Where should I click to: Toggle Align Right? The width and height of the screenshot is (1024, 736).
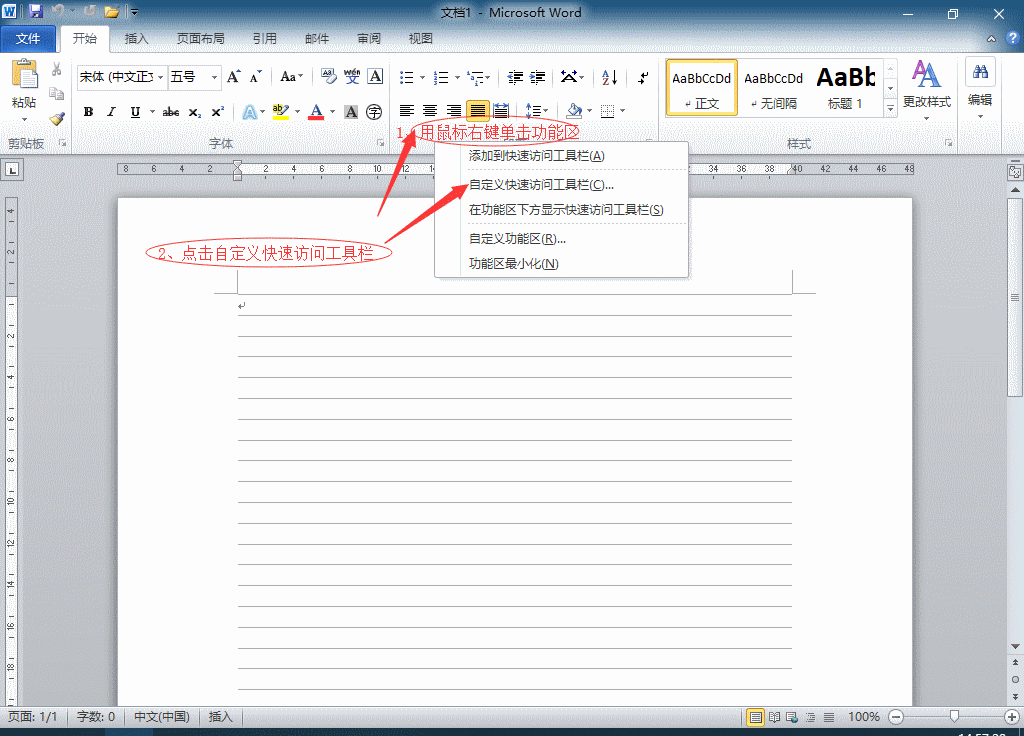pos(454,111)
